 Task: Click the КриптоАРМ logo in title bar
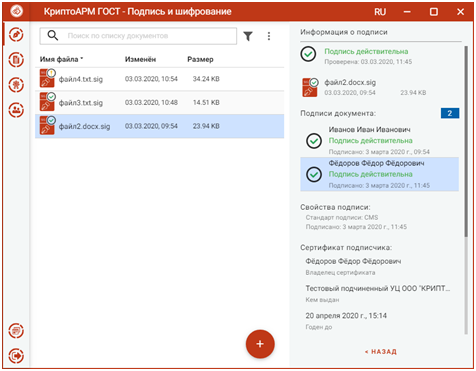tap(16, 11)
